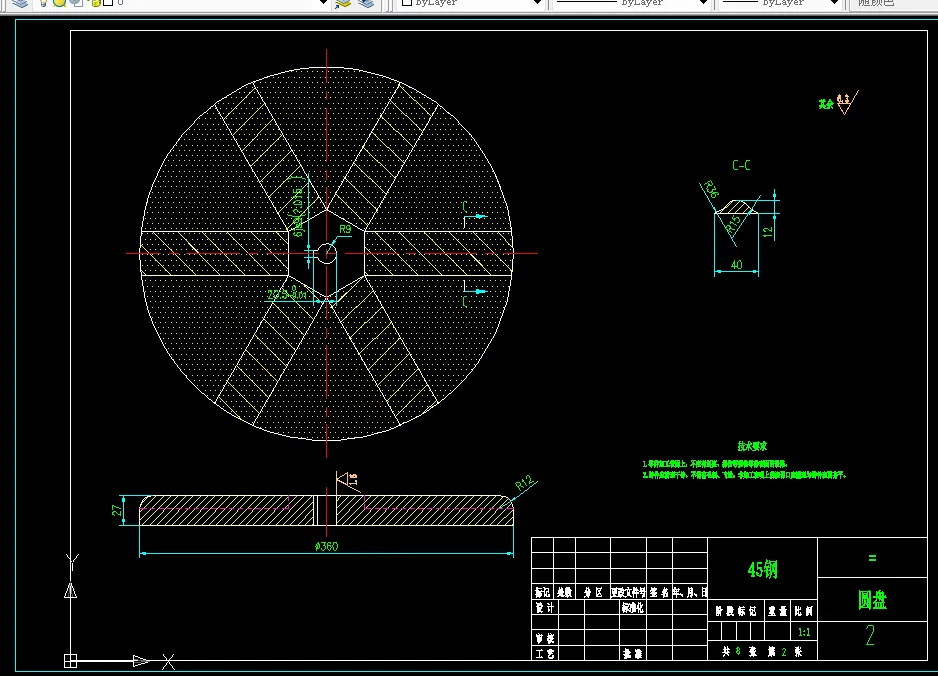This screenshot has height=676, width=938.
Task: Click the UCS origin icon
Action: click(x=71, y=661)
